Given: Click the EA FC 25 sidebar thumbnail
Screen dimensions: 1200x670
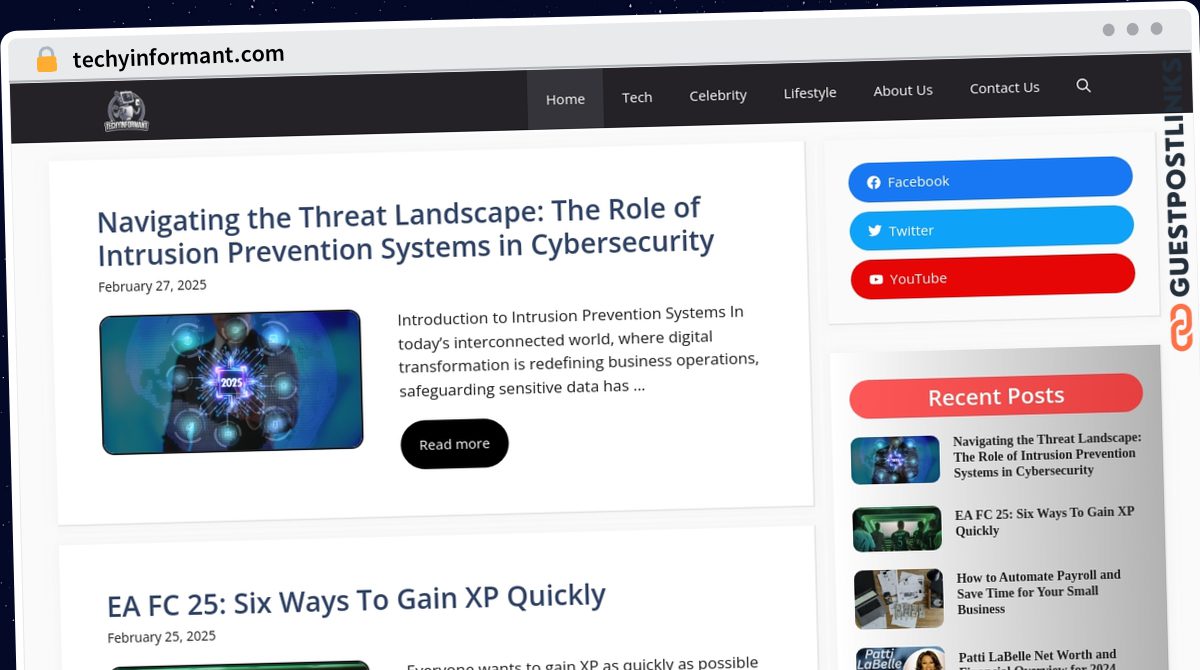Looking at the screenshot, I should 897,529.
